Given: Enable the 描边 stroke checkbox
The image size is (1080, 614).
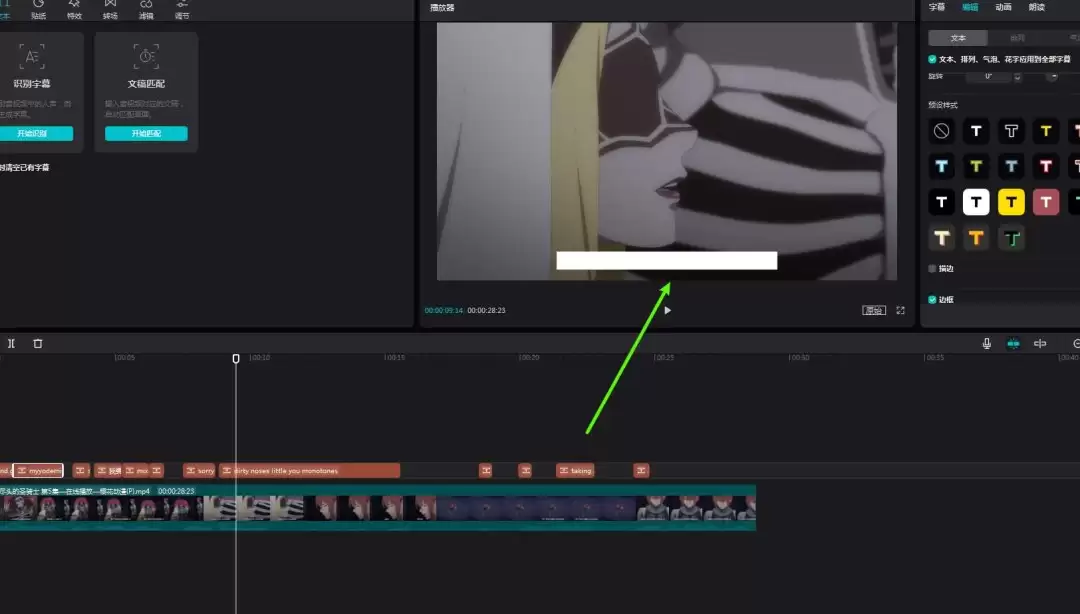Looking at the screenshot, I should pyautogui.click(x=932, y=269).
